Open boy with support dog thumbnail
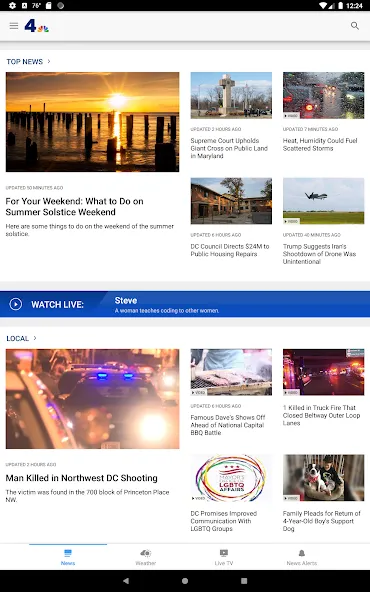370x592 pixels. pyautogui.click(x=324, y=478)
